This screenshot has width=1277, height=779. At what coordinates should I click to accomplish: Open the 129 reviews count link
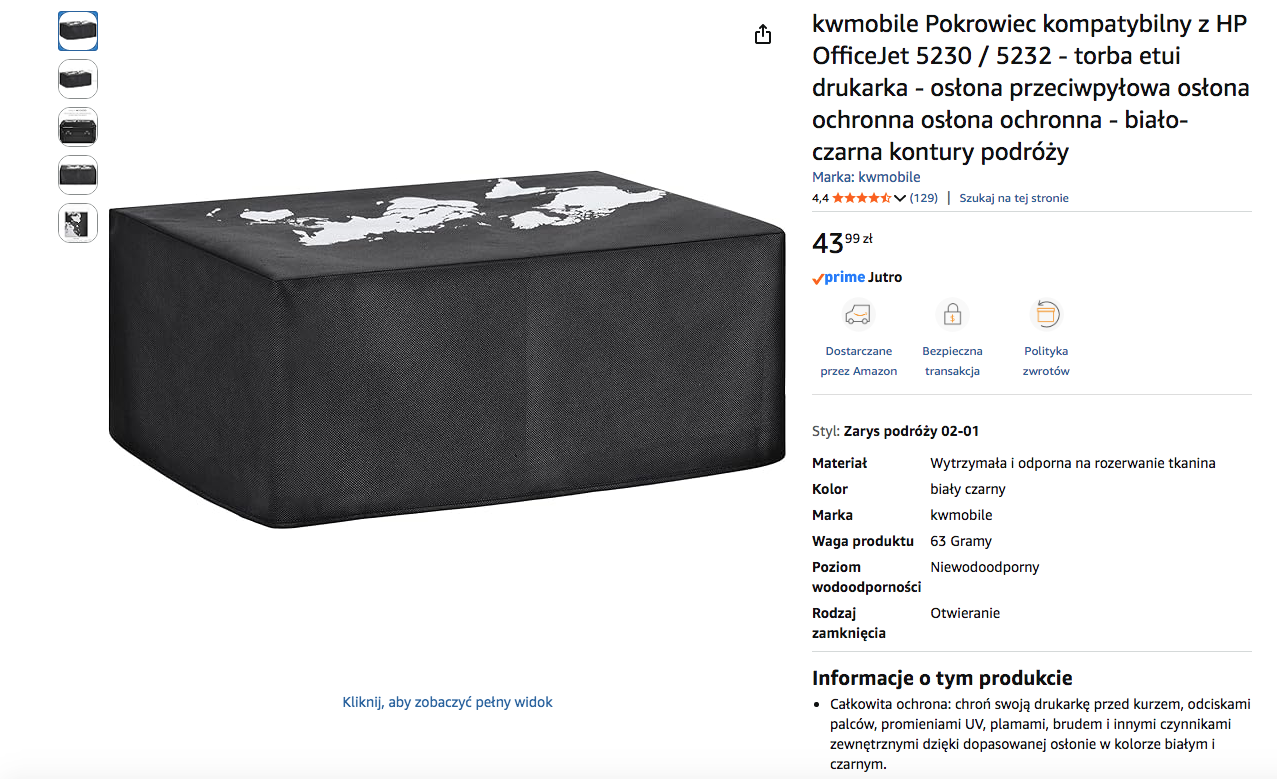924,198
